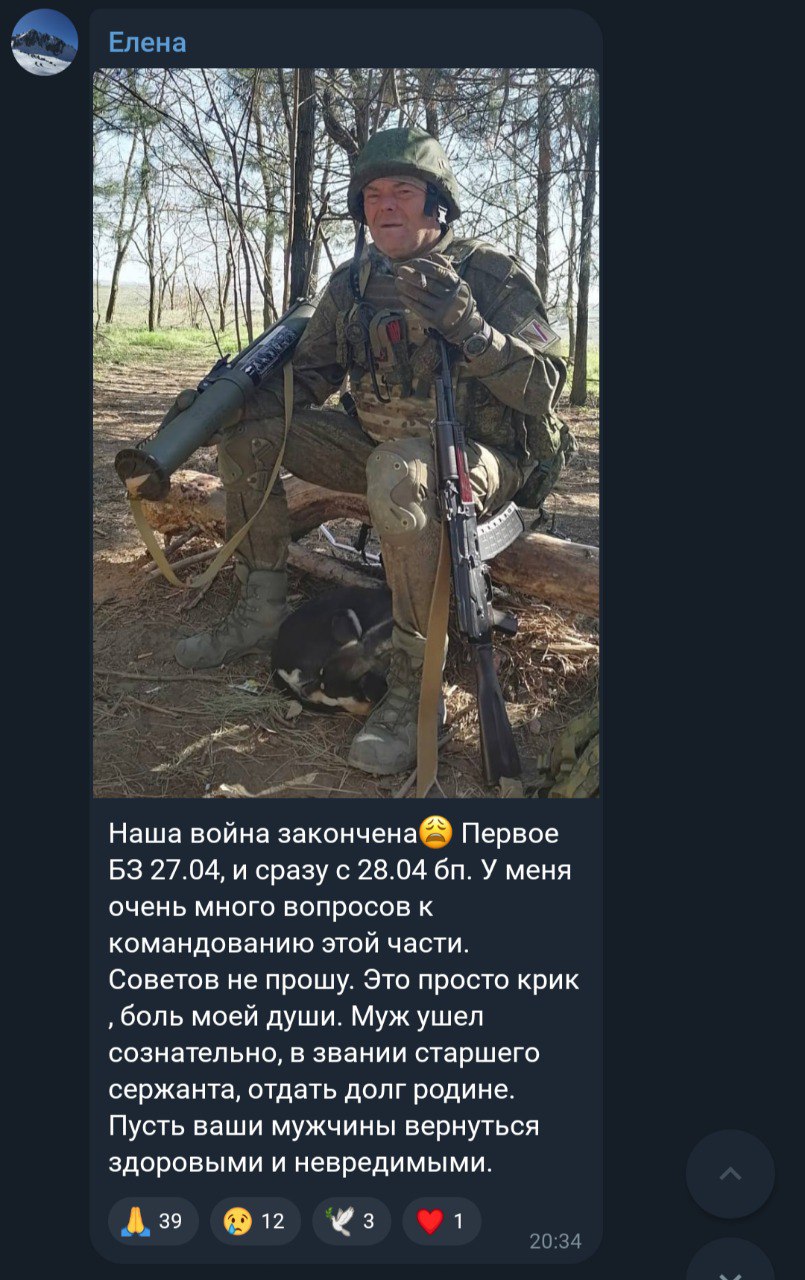This screenshot has height=1280, width=805.
Task: Click the line 'Советов не прошу'
Action: (228, 980)
